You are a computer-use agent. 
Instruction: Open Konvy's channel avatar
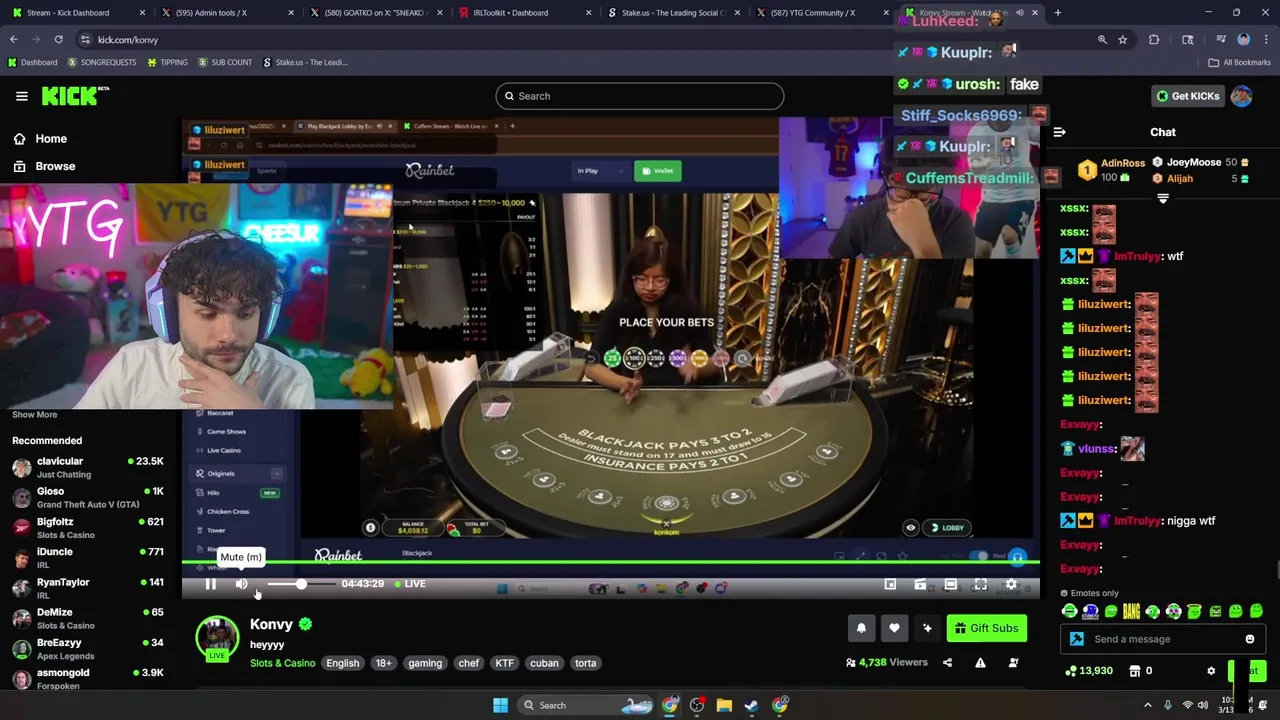tap(217, 638)
